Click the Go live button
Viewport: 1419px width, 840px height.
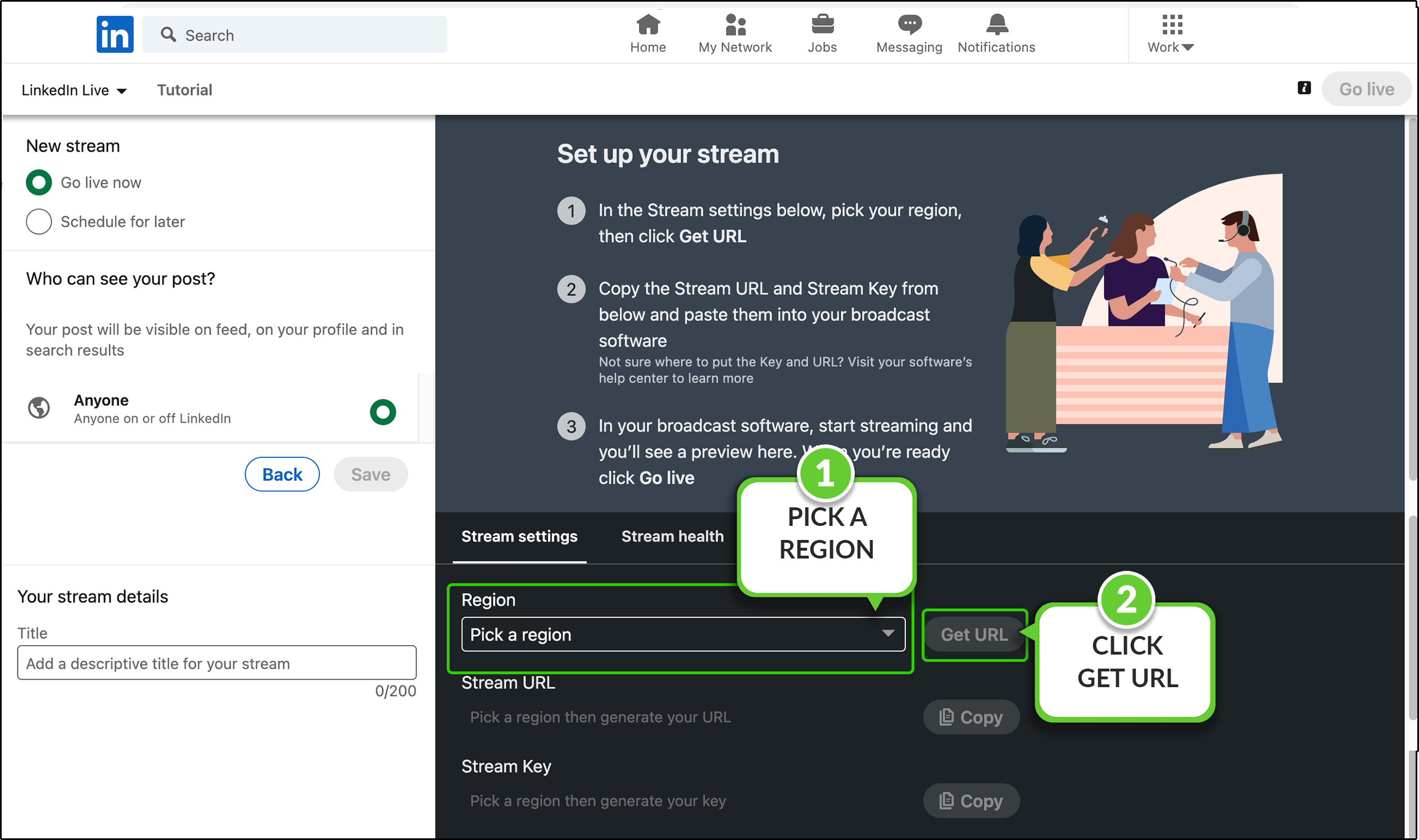pyautogui.click(x=1366, y=89)
